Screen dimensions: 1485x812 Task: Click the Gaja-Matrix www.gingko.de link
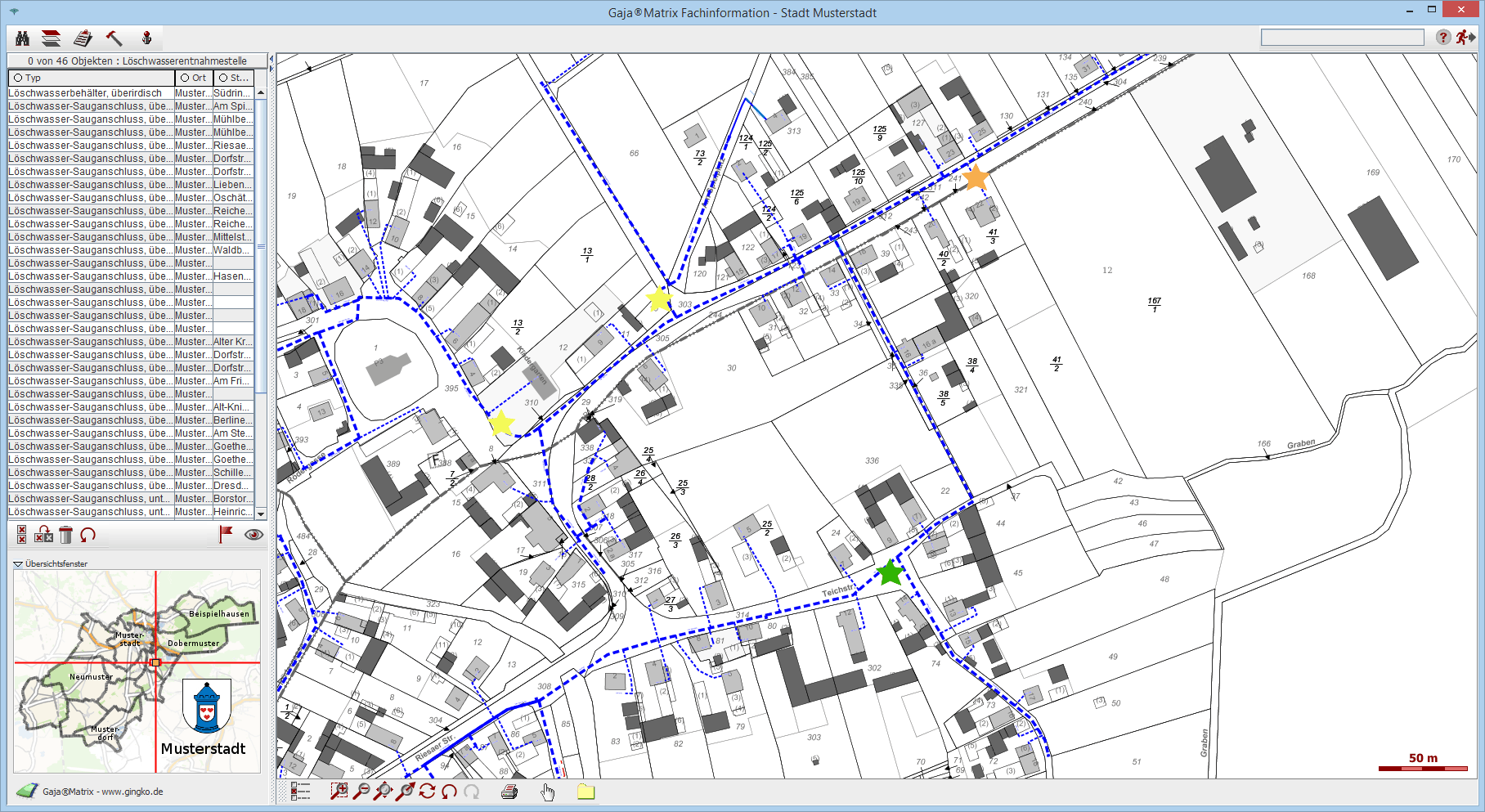[x=102, y=792]
